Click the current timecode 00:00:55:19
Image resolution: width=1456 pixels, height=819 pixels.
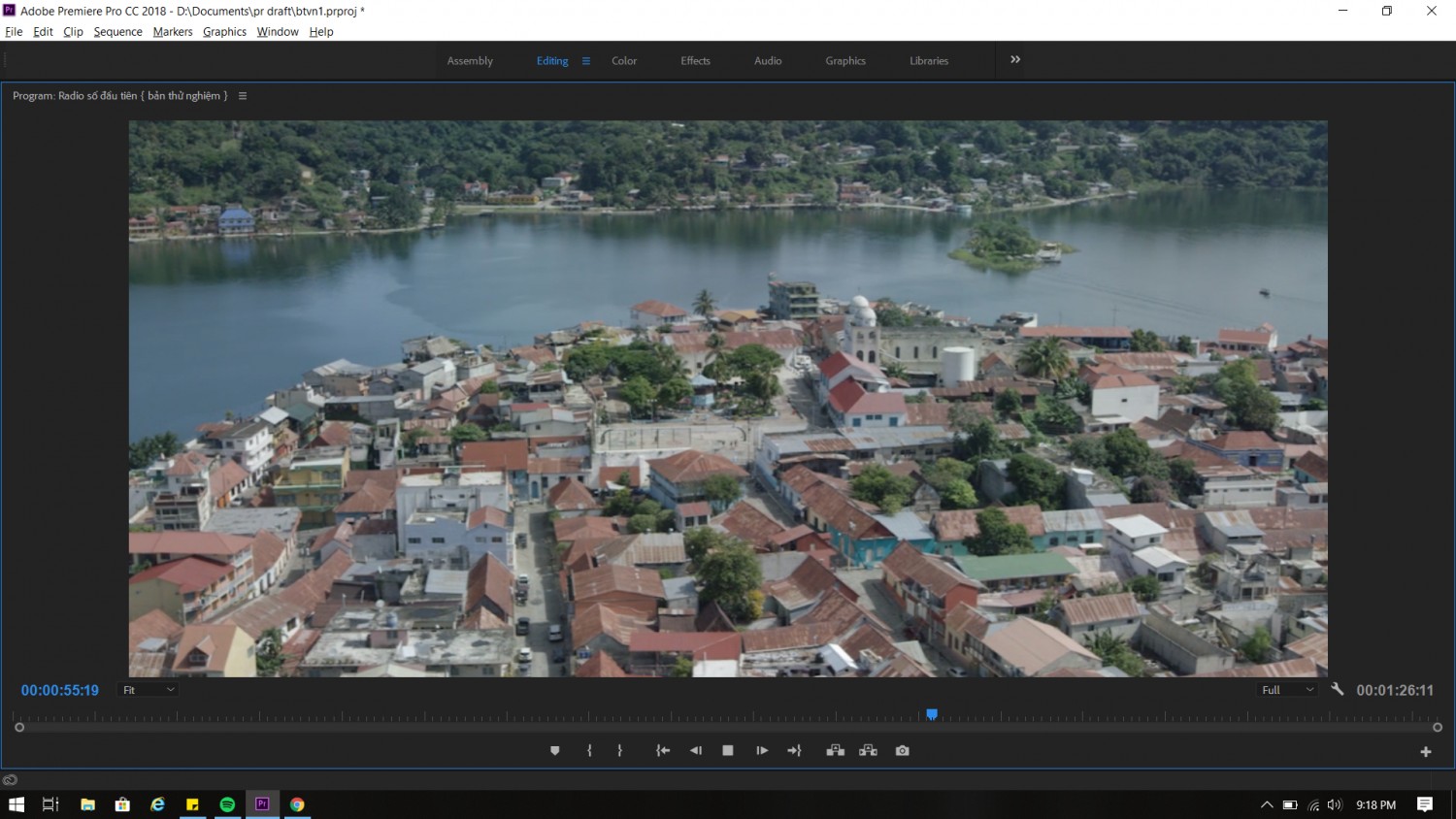click(x=60, y=690)
